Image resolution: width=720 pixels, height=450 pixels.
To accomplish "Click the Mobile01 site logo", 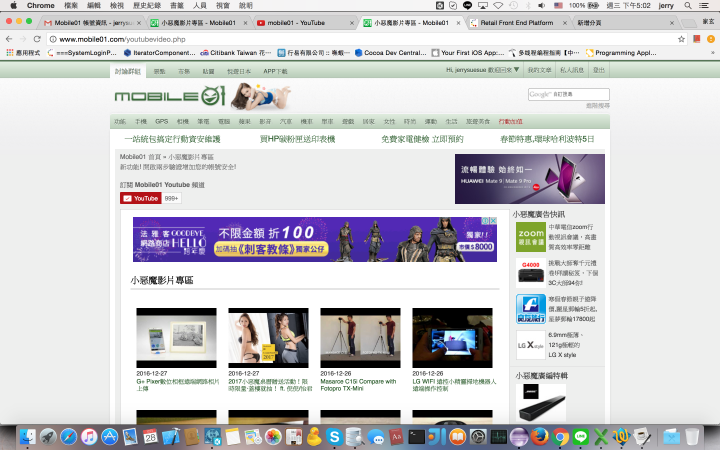I will [x=170, y=96].
